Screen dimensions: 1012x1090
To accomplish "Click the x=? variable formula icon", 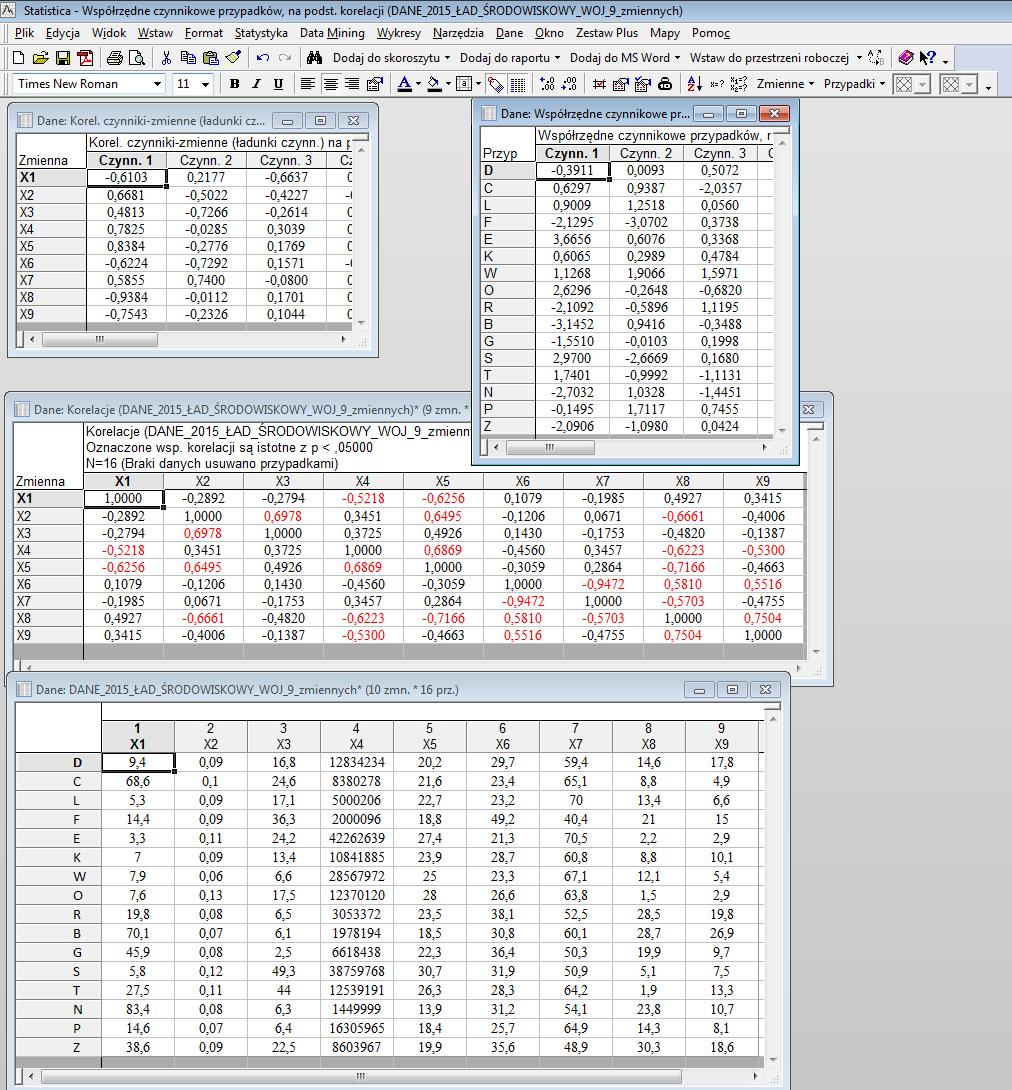I will pyautogui.click(x=717, y=84).
